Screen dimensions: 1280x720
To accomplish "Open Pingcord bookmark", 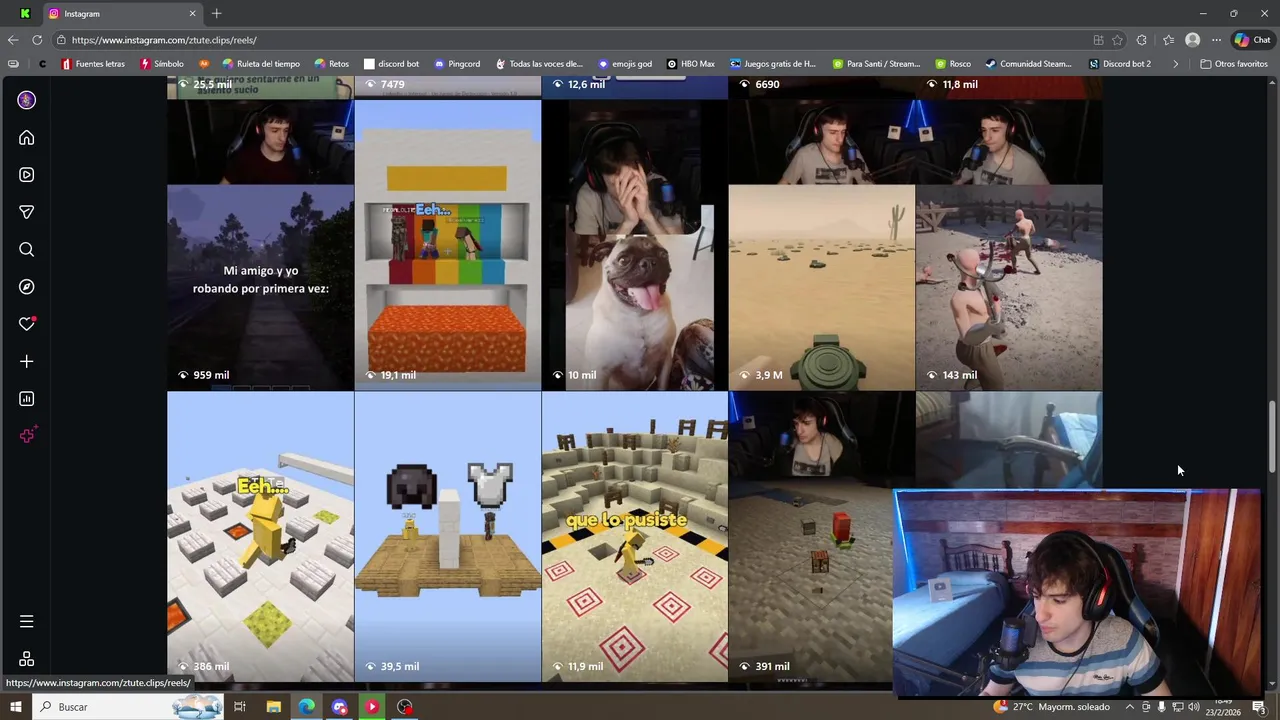I will point(457,64).
